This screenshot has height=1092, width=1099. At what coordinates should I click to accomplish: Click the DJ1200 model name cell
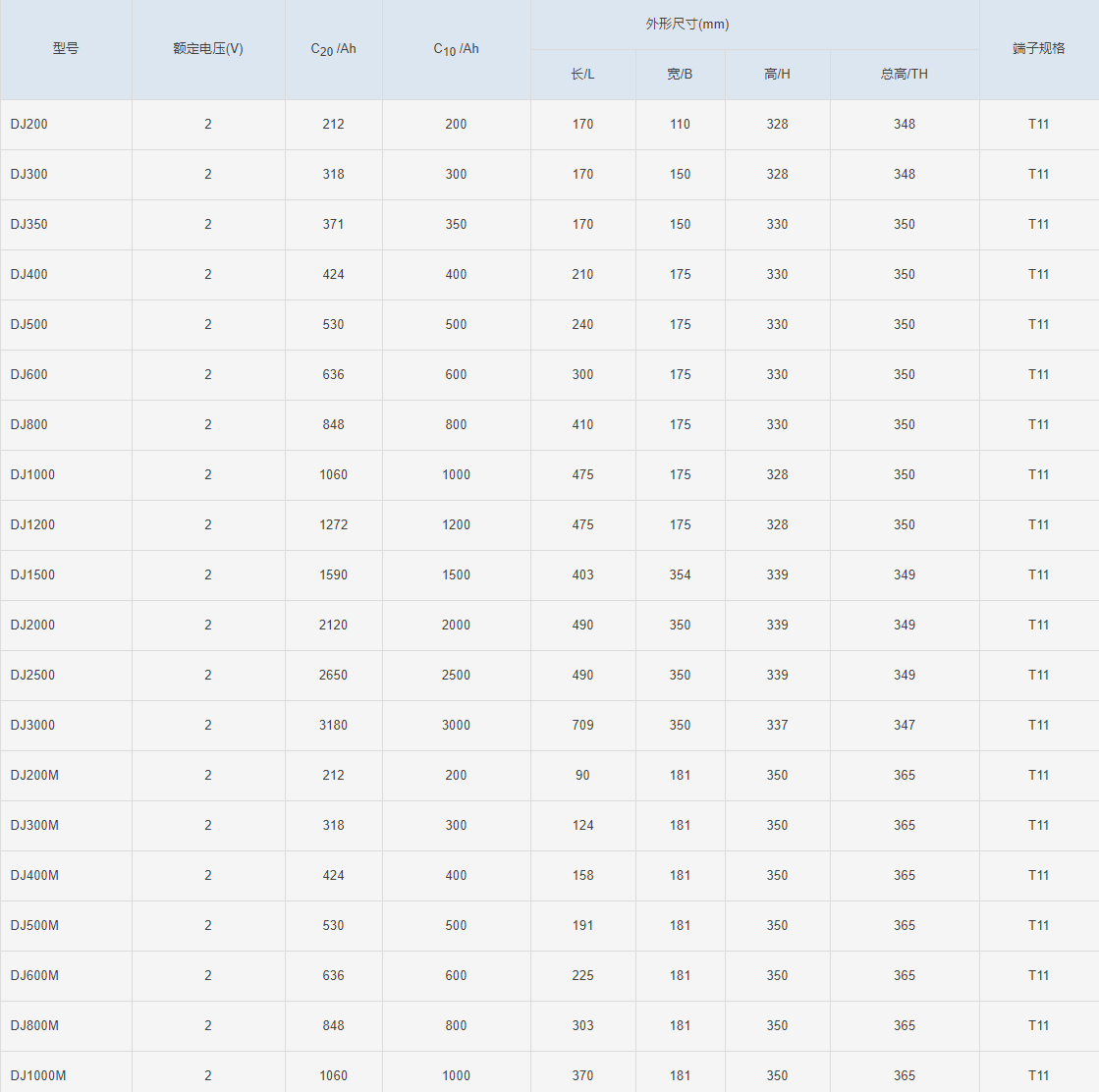pos(33,525)
